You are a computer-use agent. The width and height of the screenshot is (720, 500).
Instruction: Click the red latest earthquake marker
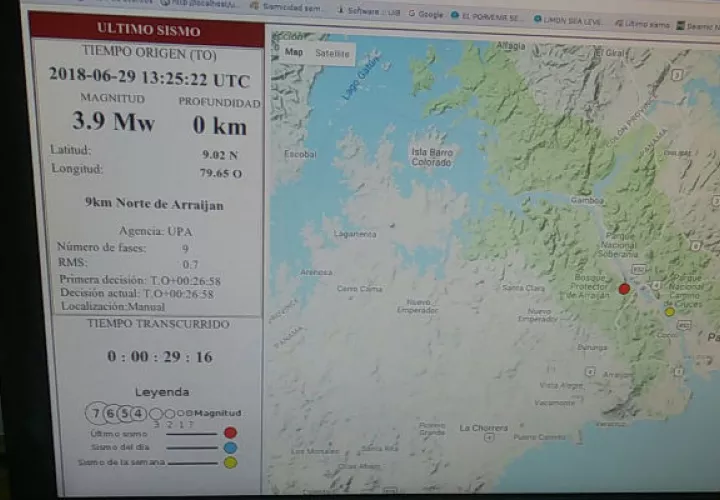pos(624,289)
